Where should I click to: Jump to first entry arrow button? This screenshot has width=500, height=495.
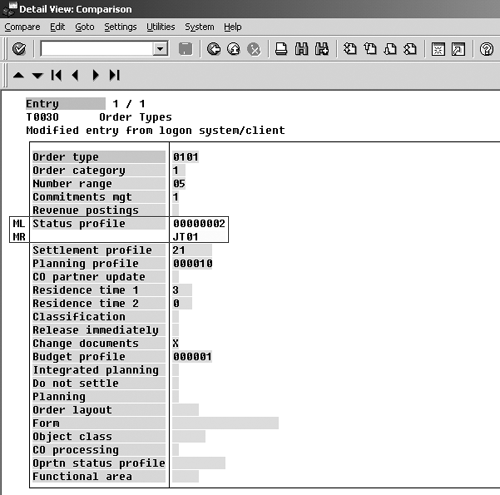point(56,75)
